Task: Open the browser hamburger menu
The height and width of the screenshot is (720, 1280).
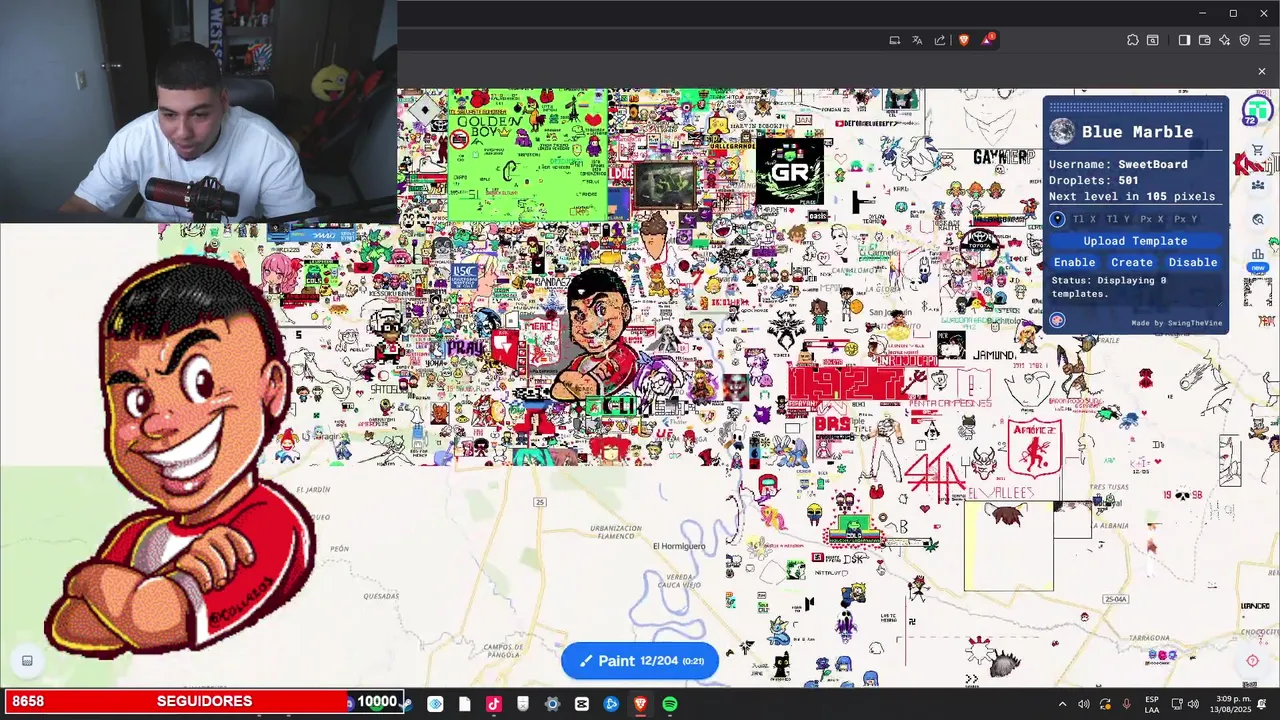Action: pyautogui.click(x=1265, y=40)
